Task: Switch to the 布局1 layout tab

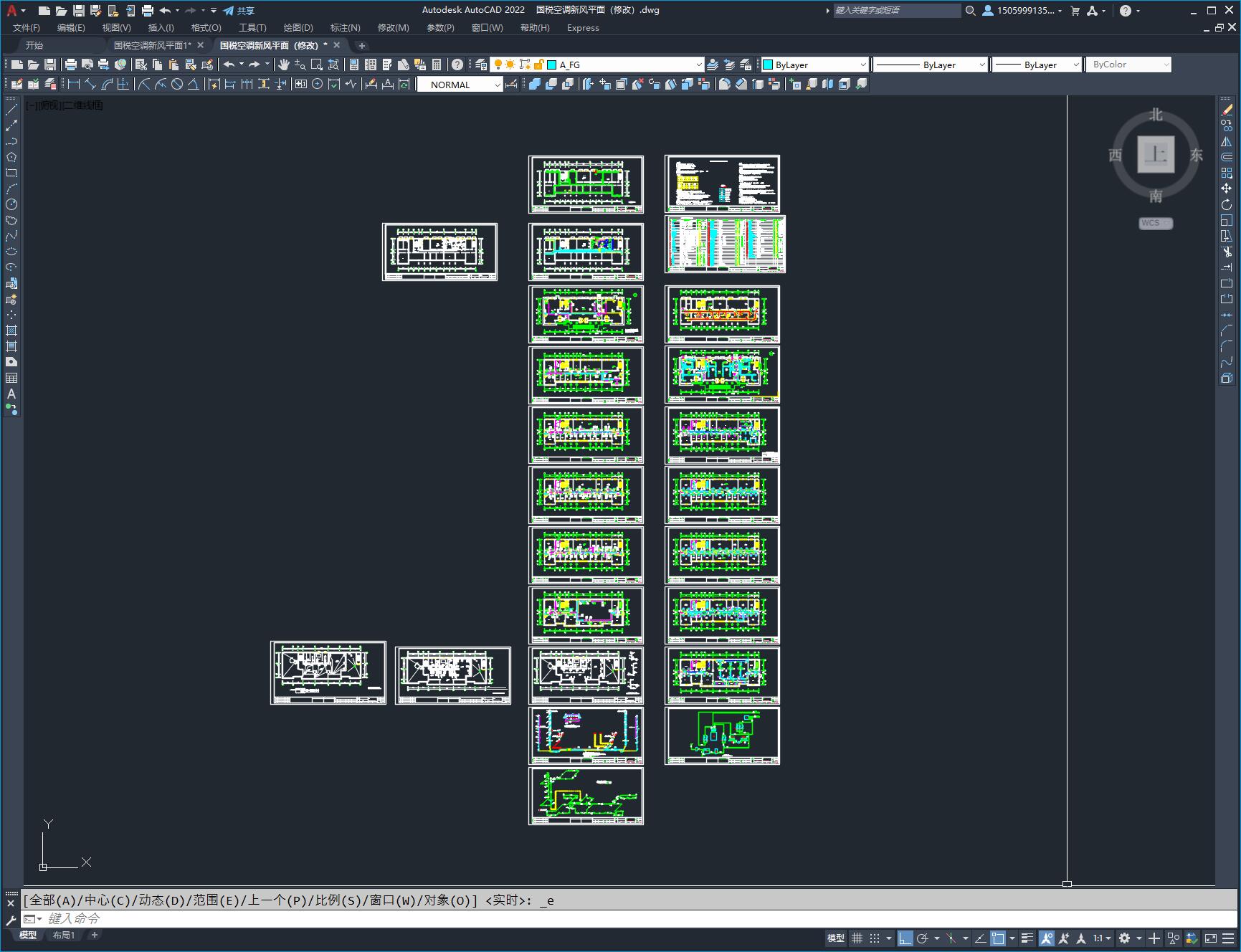Action: tap(64, 935)
